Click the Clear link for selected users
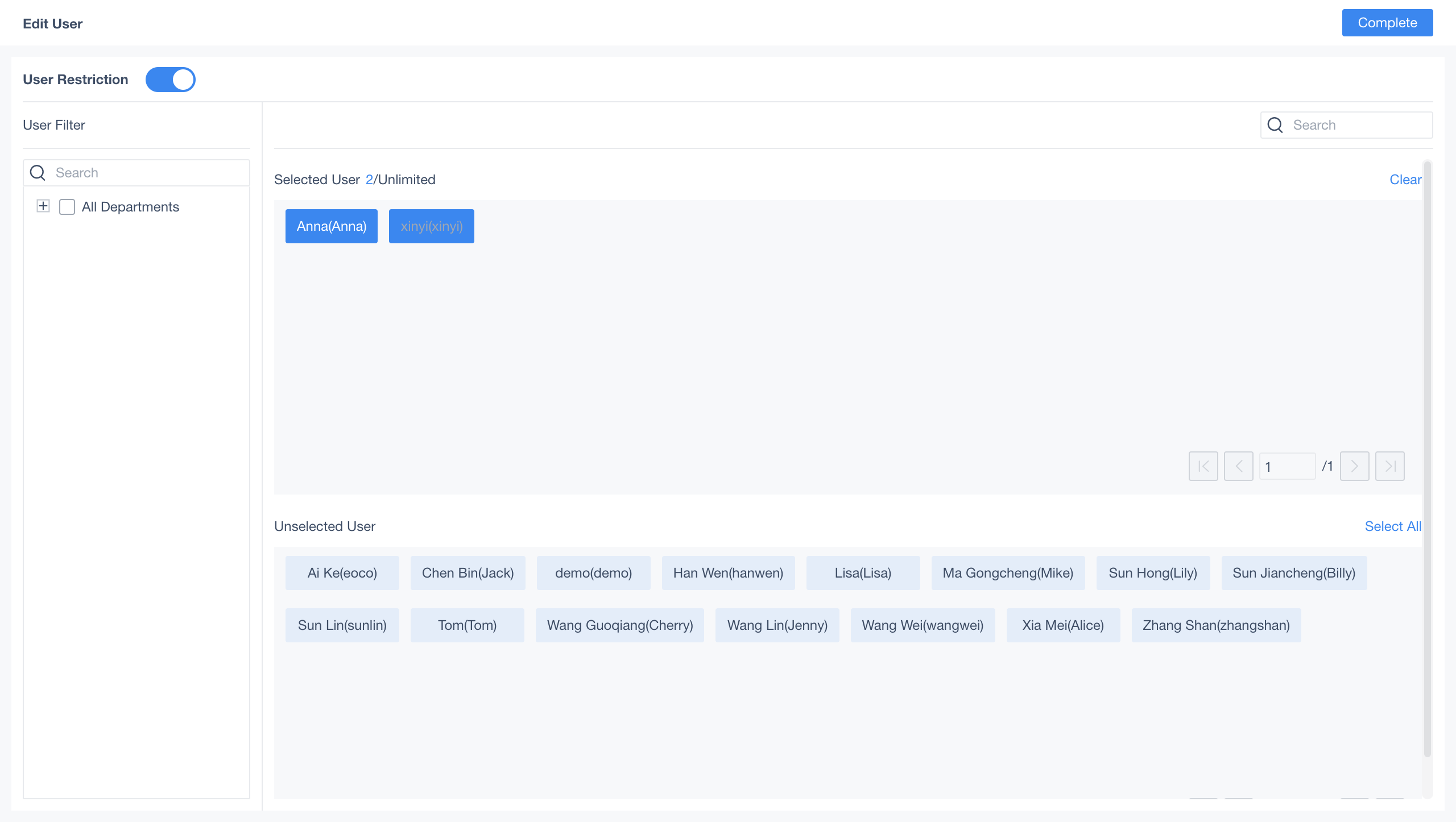The image size is (1456, 822). click(1405, 180)
